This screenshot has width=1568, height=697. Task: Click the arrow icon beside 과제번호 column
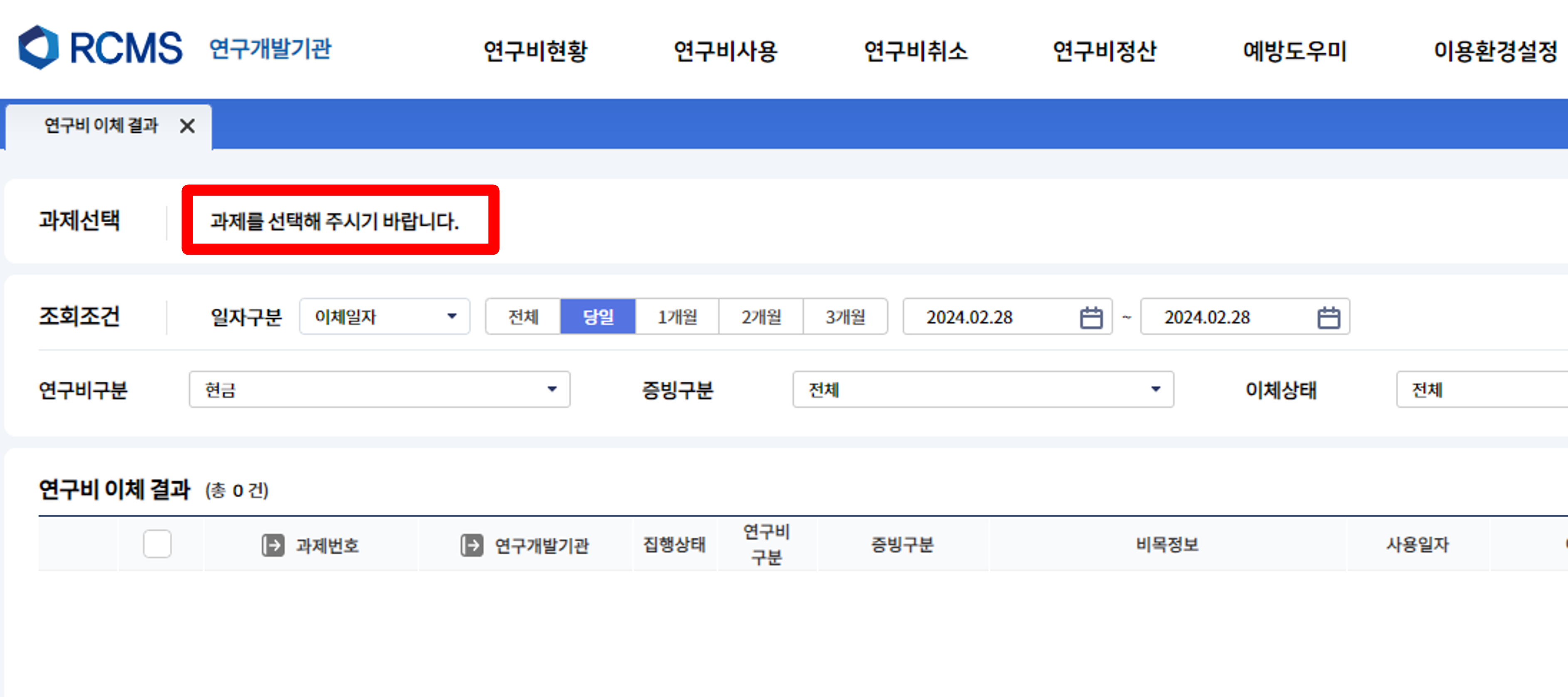[x=273, y=545]
